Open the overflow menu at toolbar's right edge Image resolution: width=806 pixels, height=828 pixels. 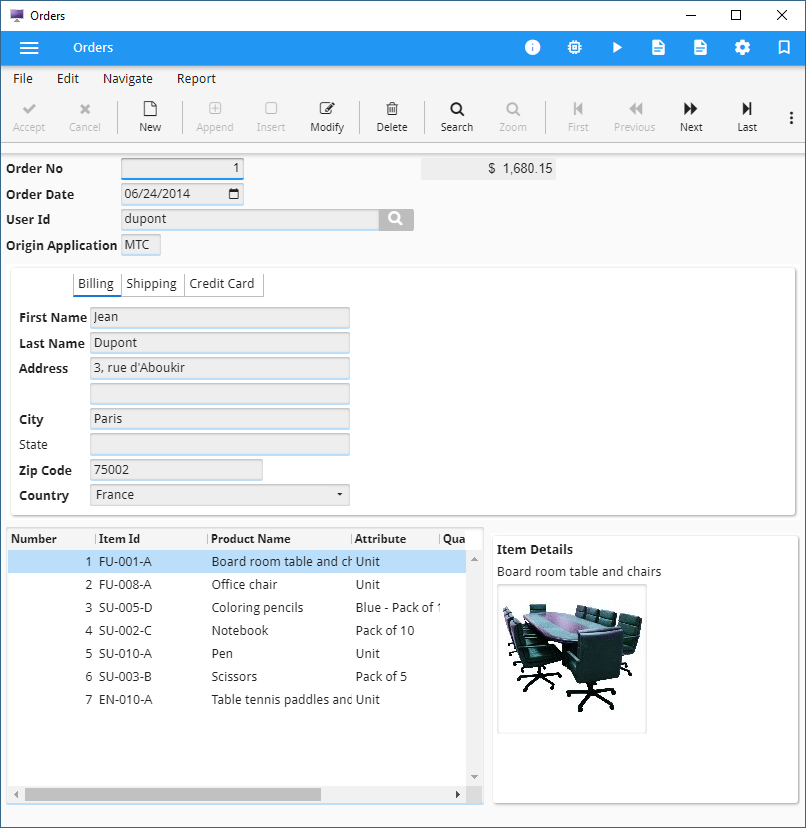pos(791,117)
